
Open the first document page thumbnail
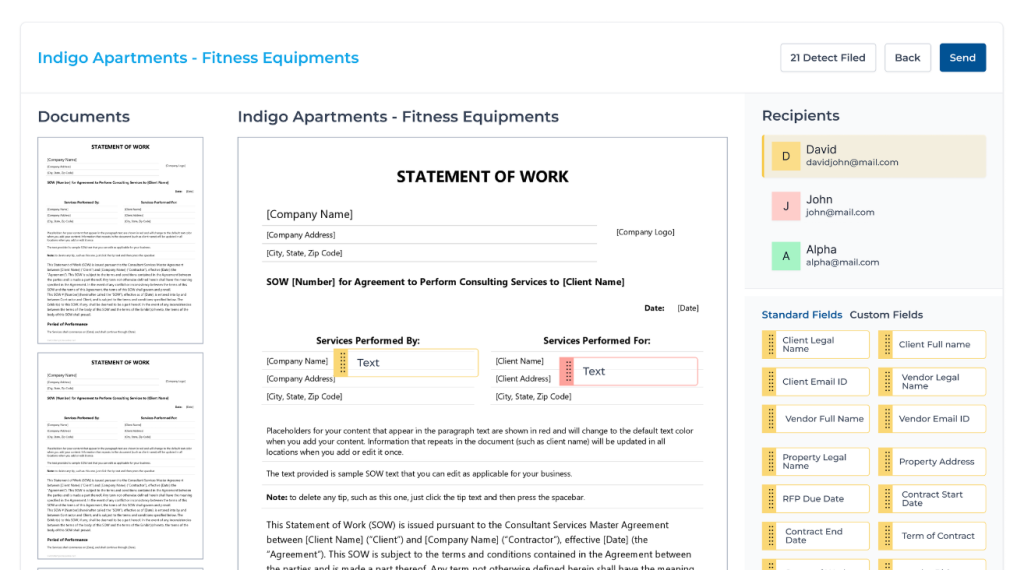click(x=120, y=240)
